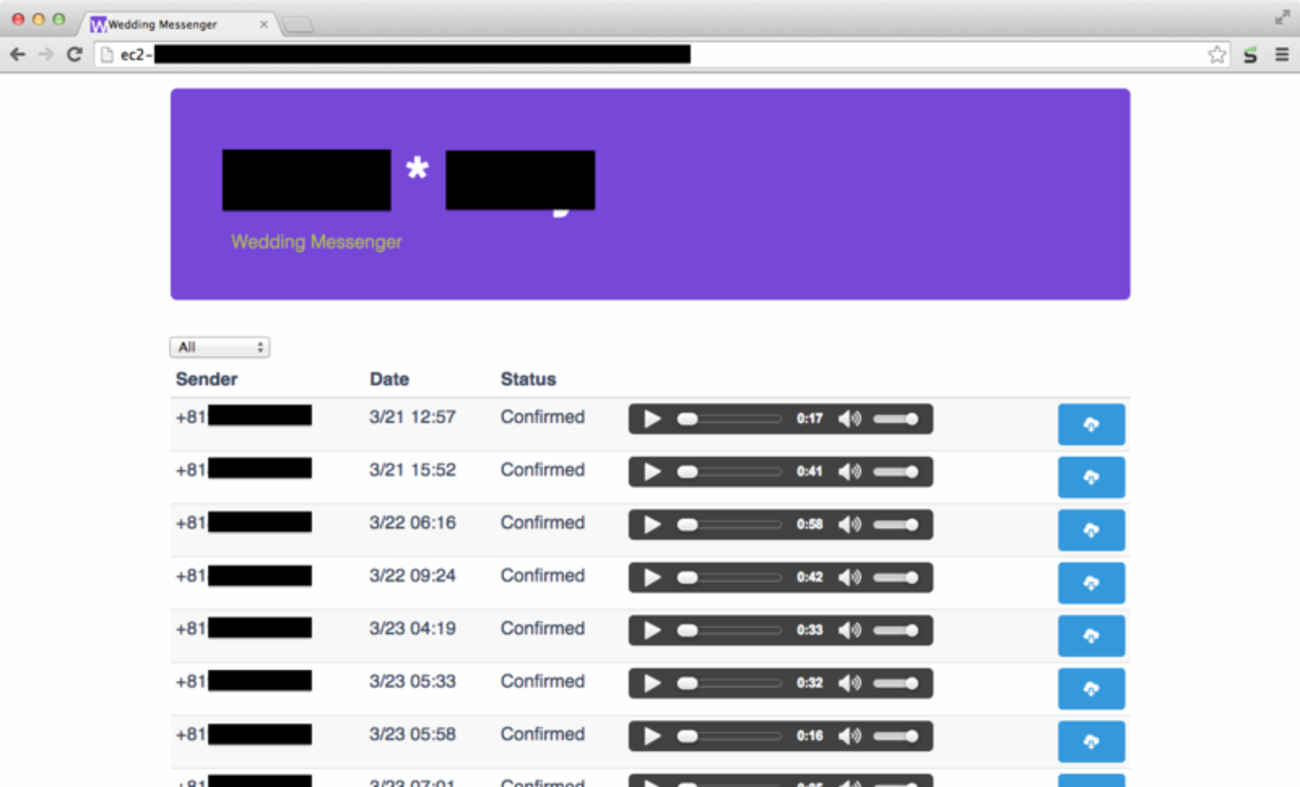
Task: Download the 3/23 05:33 message
Action: click(x=1091, y=690)
